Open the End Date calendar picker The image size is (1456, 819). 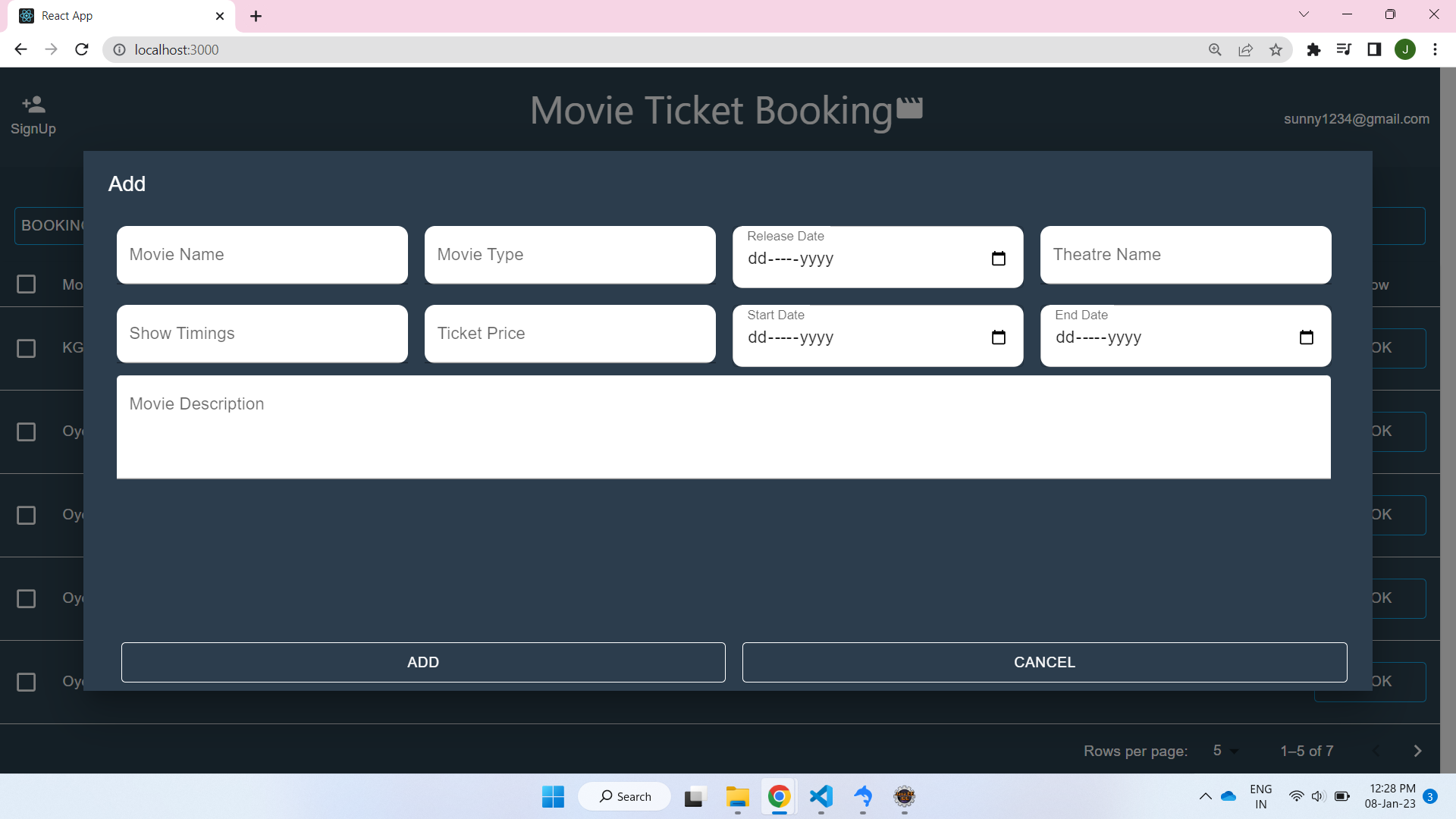1307,337
